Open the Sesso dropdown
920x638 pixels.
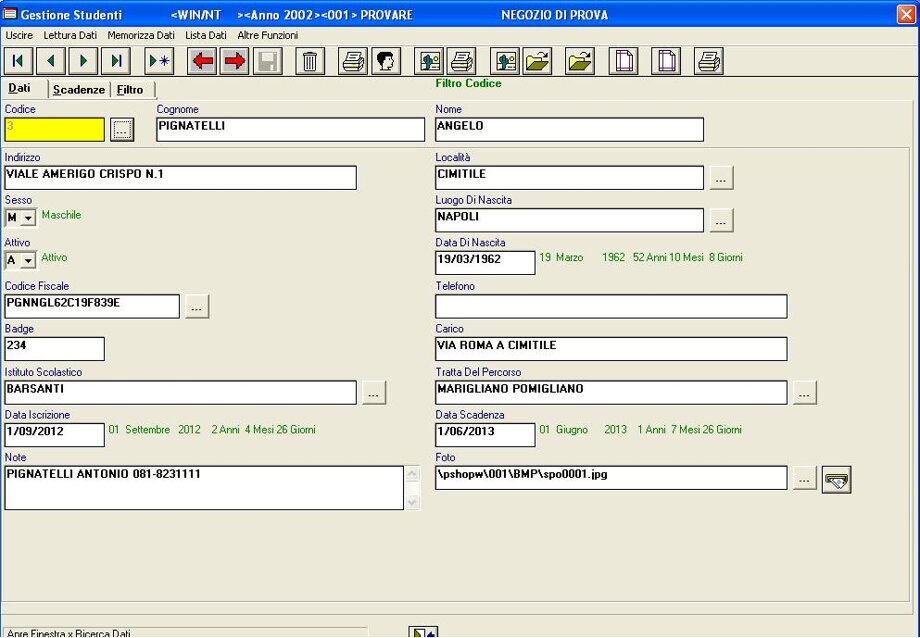28,218
